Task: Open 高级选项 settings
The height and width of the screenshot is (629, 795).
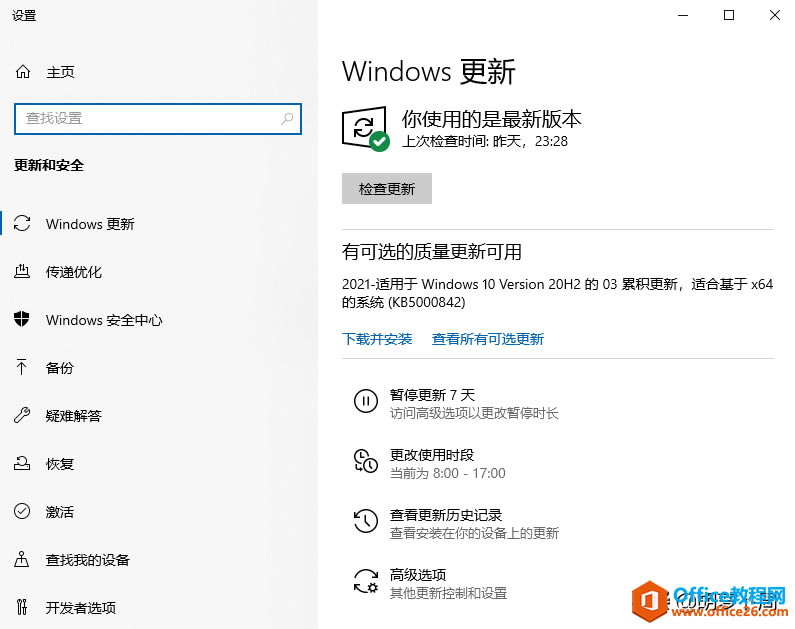Action: [x=418, y=575]
